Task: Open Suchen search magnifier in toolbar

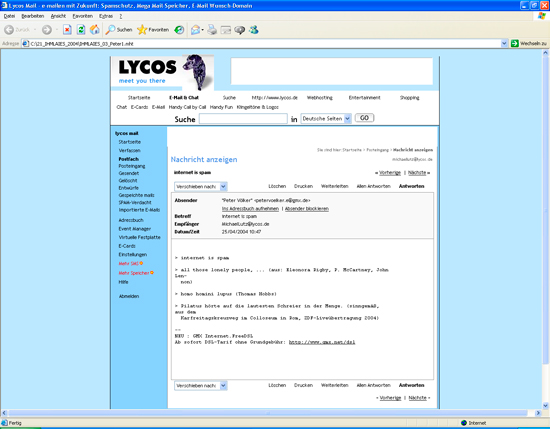Action: [x=119, y=30]
